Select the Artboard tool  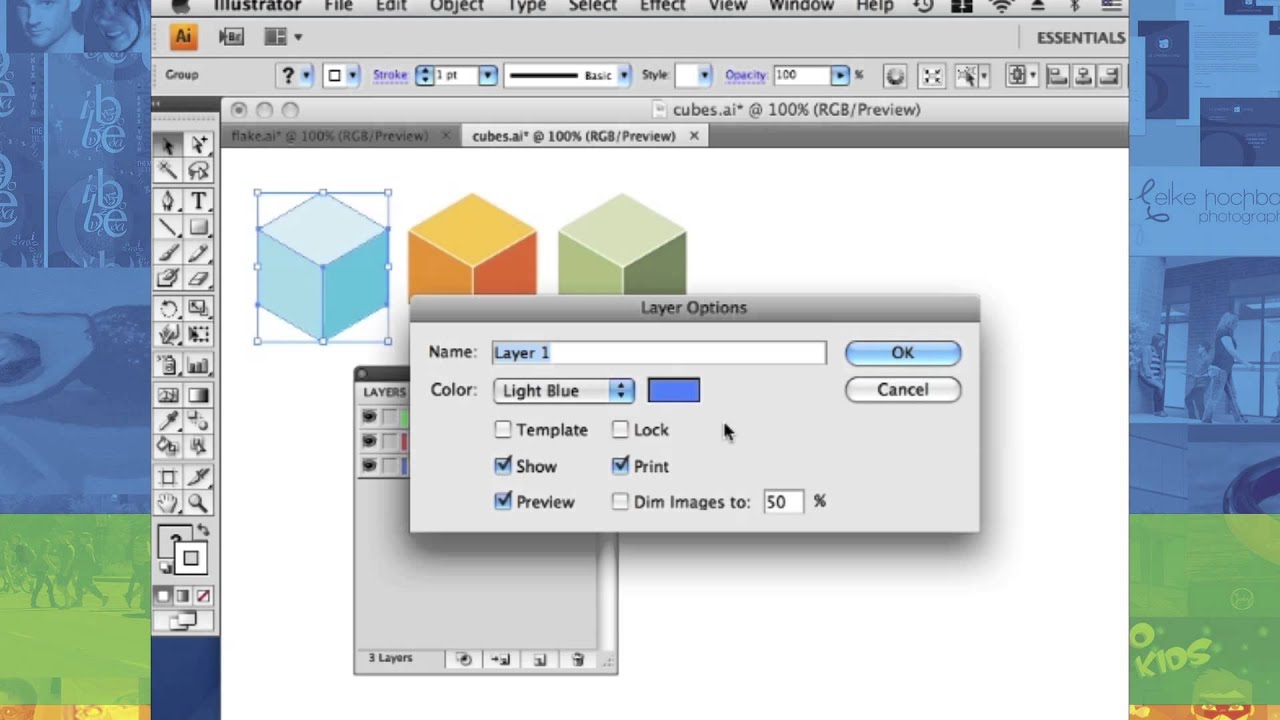coord(168,477)
